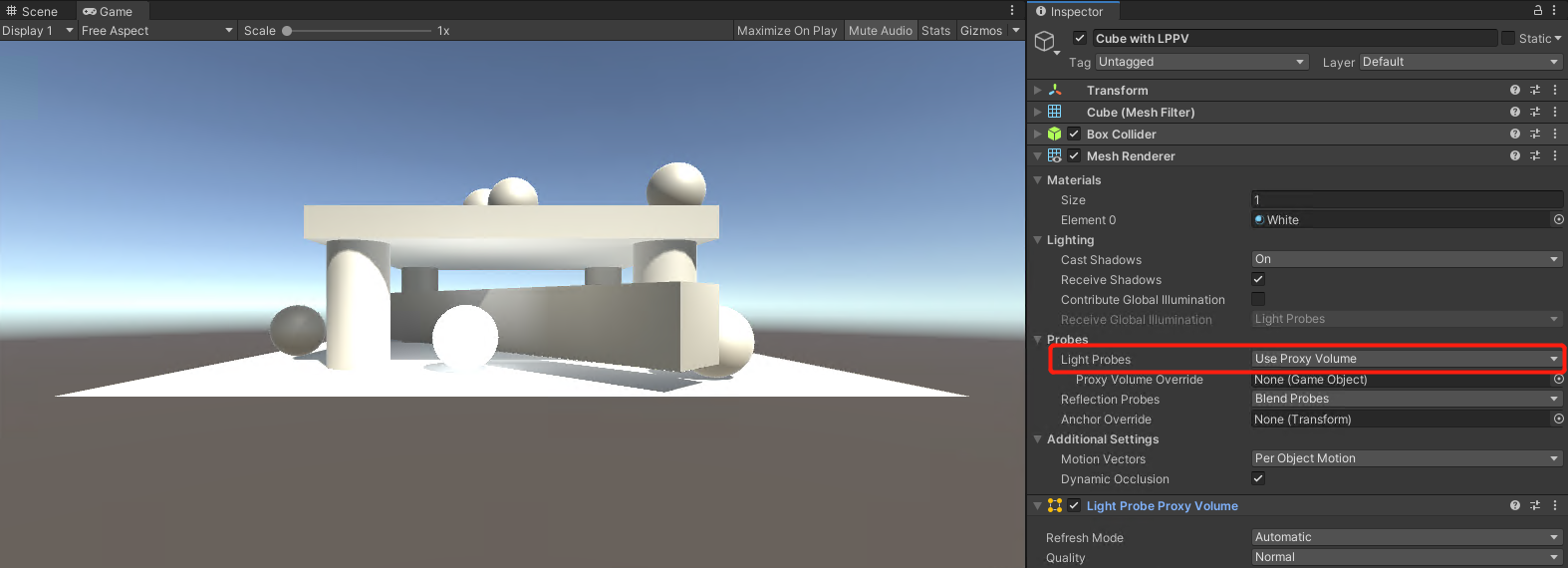Screen dimensions: 1568x568
Task: Open preset selector for Transform component
Action: point(1535,90)
